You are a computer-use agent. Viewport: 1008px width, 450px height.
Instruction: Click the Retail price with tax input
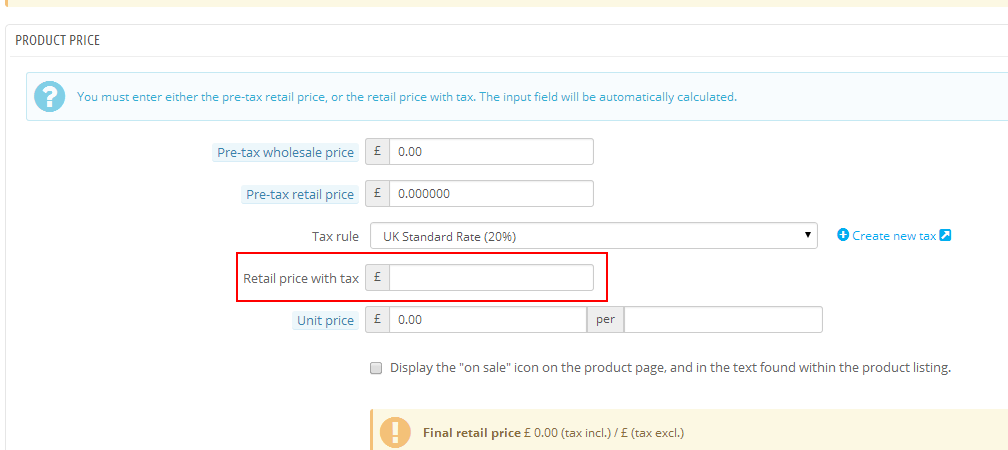490,278
